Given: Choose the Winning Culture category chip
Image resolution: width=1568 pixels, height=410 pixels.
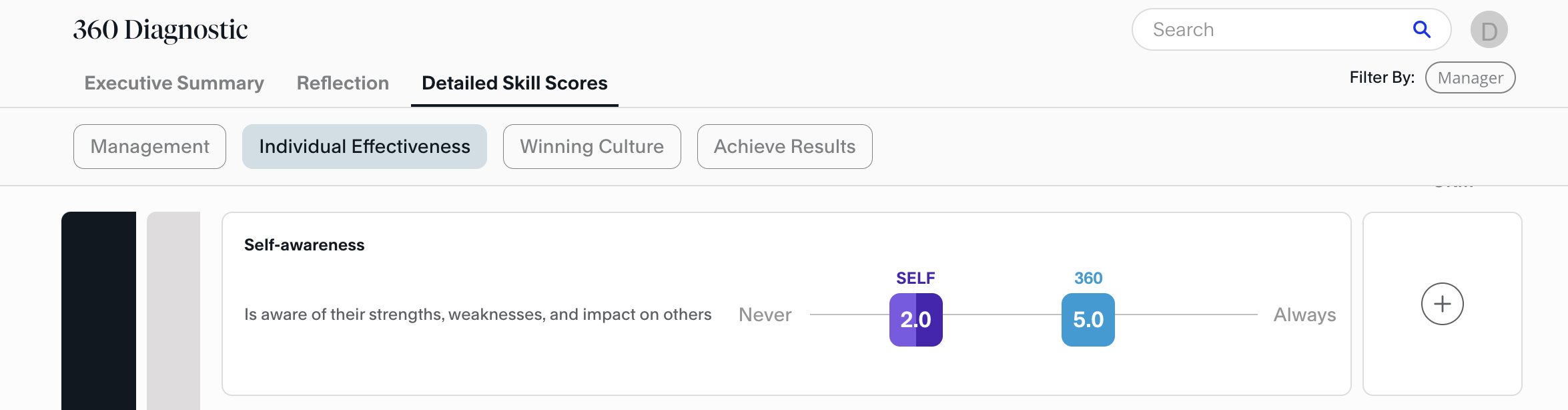Looking at the screenshot, I should [592, 146].
